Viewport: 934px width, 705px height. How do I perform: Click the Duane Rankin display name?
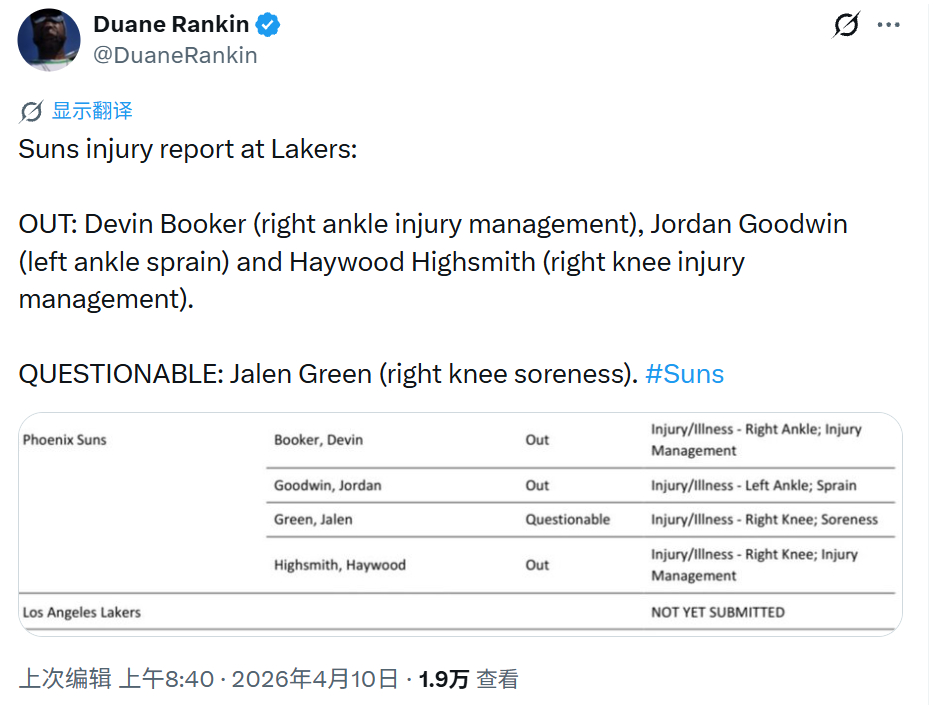(x=170, y=25)
